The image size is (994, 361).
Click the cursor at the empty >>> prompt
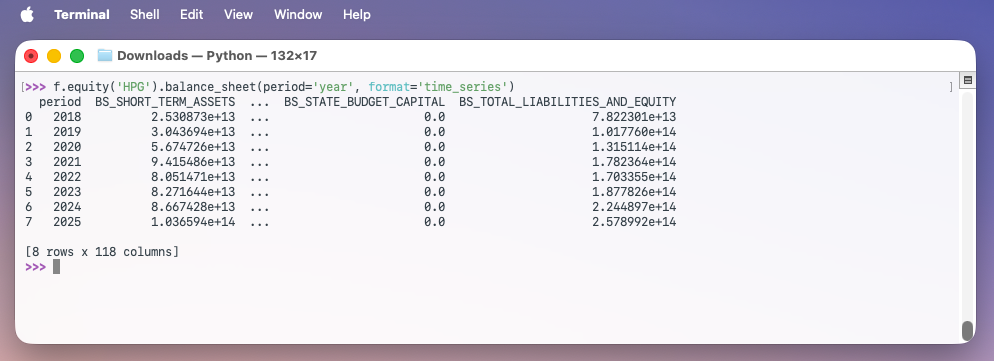(56, 267)
